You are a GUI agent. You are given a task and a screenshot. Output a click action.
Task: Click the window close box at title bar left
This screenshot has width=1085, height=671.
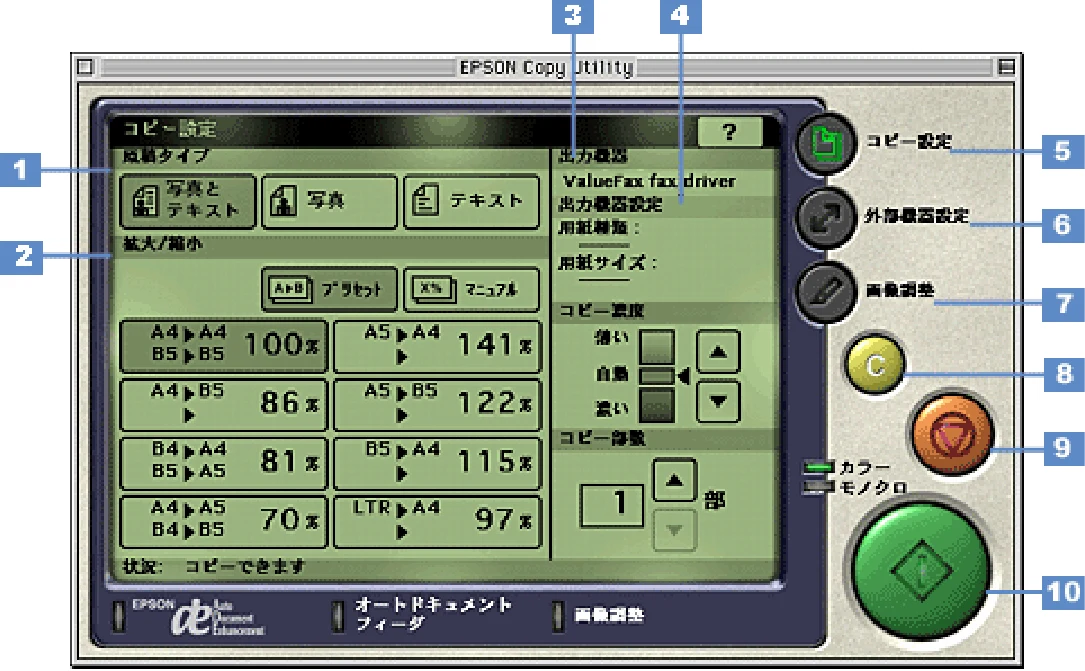(x=85, y=67)
